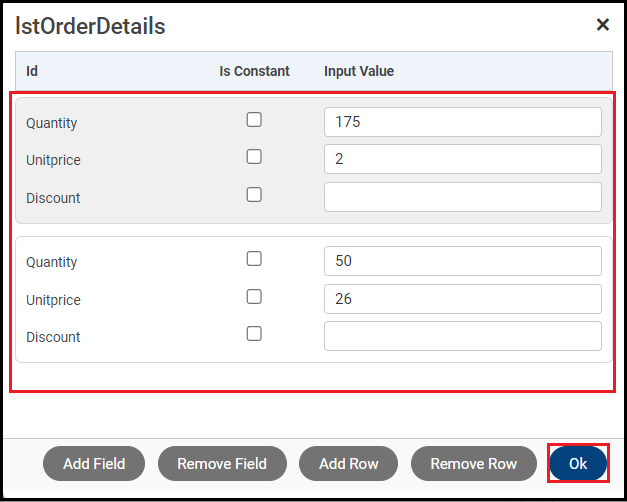
Task: Click the Remove Row button
Action: (x=473, y=464)
